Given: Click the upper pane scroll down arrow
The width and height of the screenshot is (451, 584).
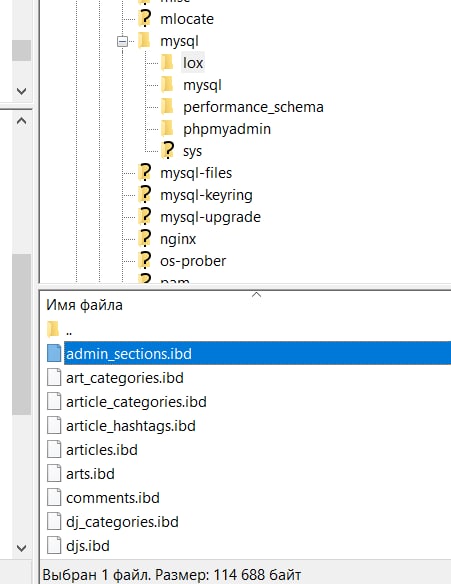Looking at the screenshot, I should [22, 91].
